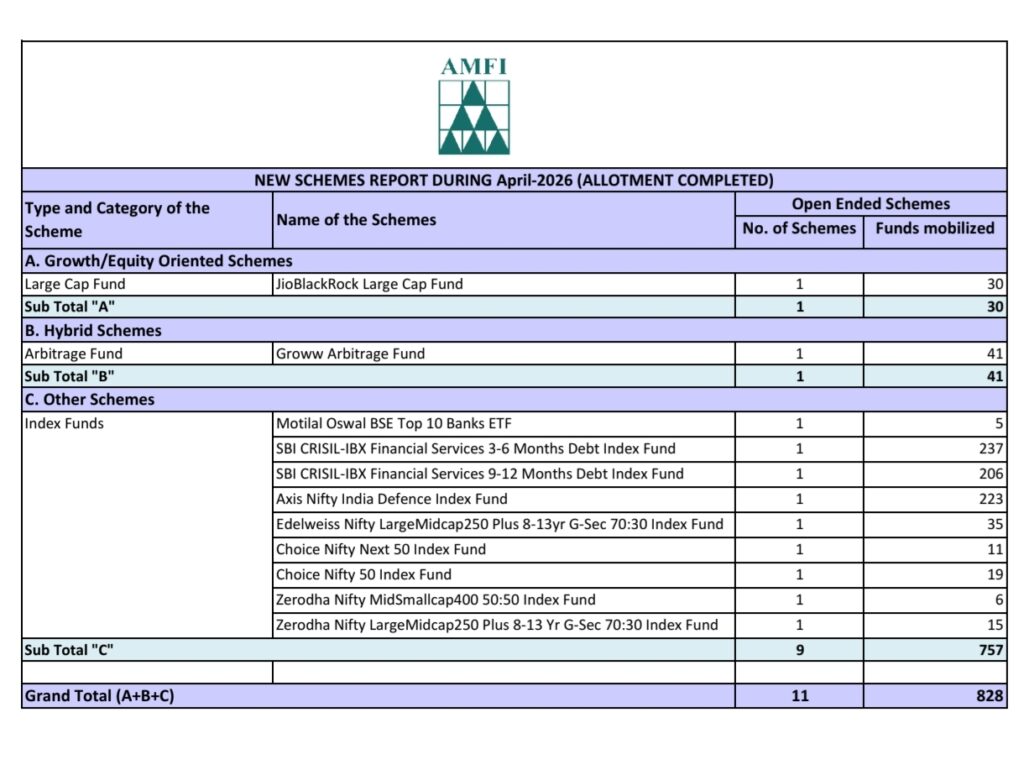Select the 'B. Hybrid Schemes' section row
Viewport: 1024px width, 770px height.
514,330
